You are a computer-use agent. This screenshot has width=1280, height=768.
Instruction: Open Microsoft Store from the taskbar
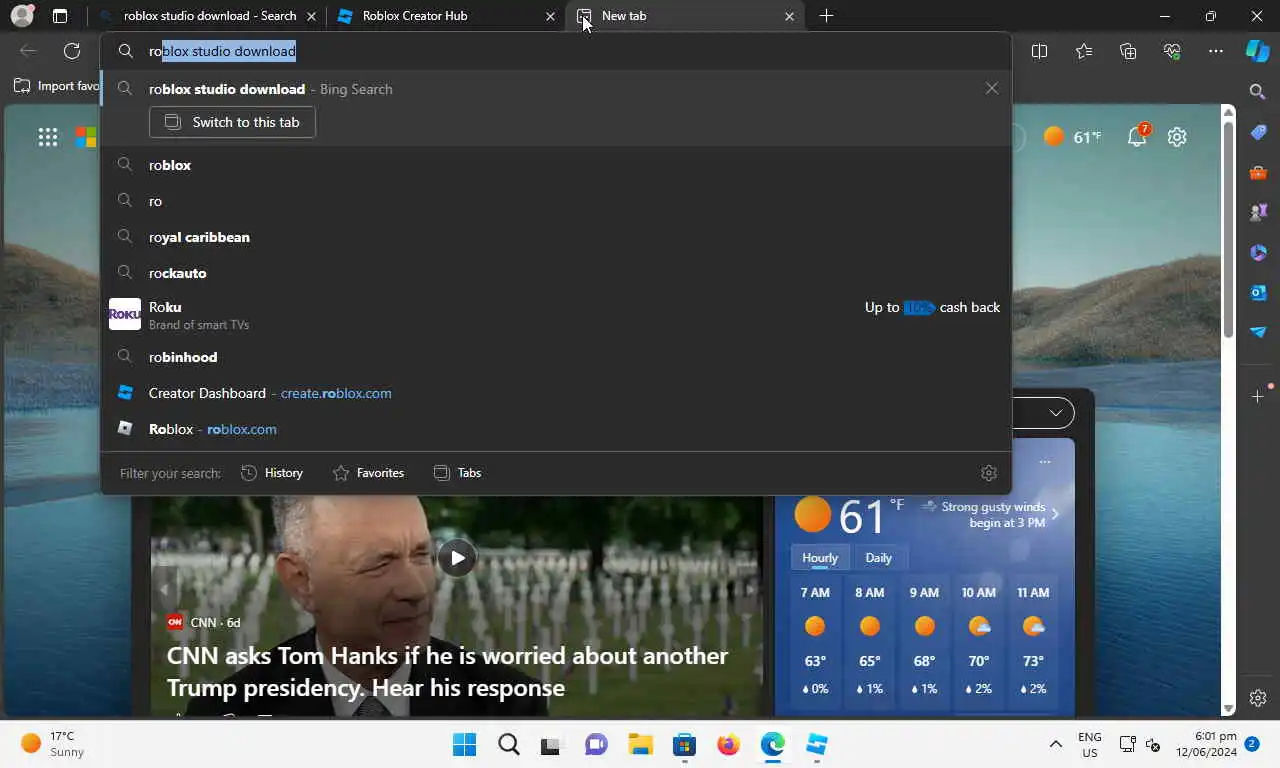tap(684, 745)
